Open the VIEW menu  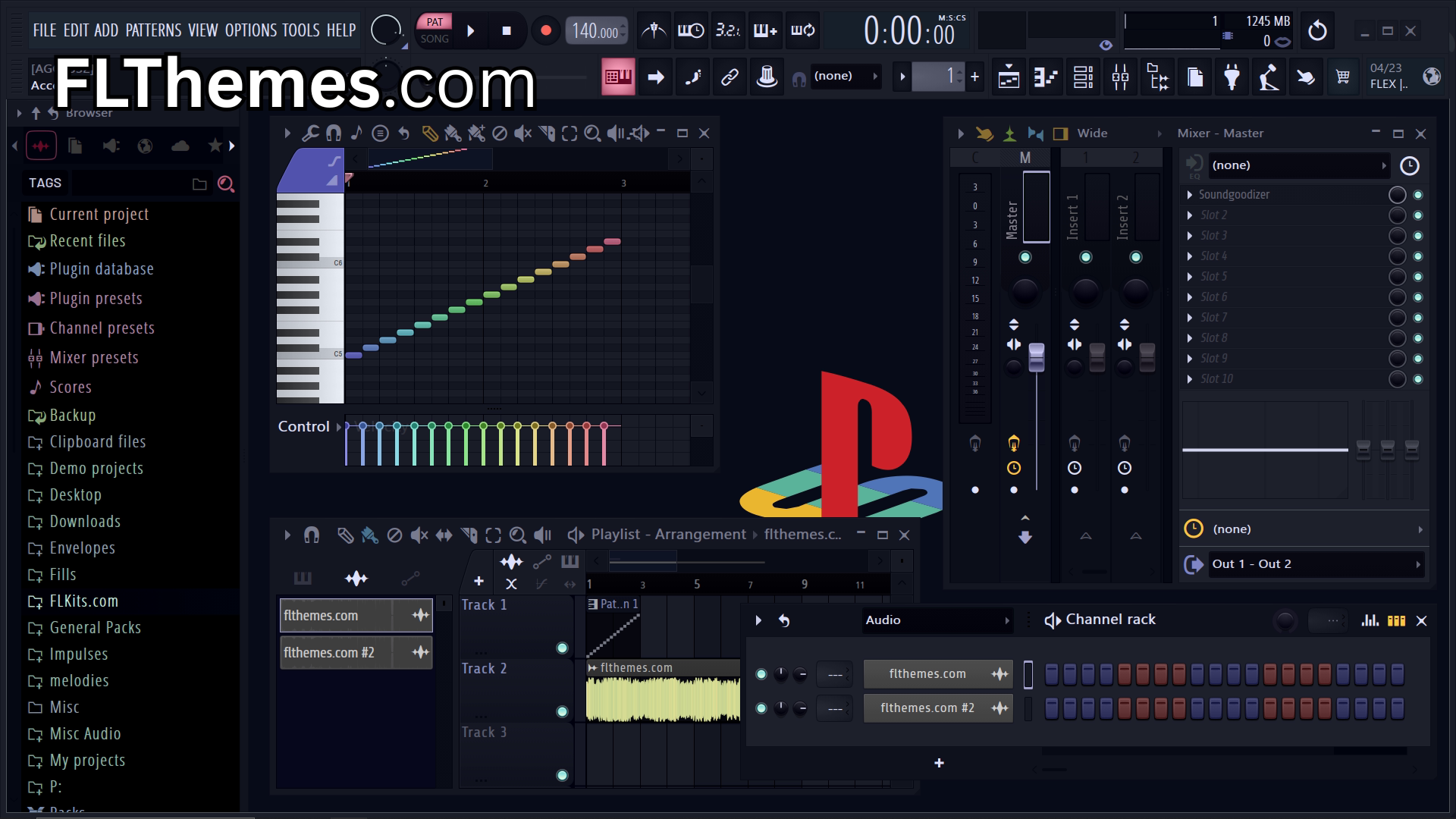tap(202, 30)
